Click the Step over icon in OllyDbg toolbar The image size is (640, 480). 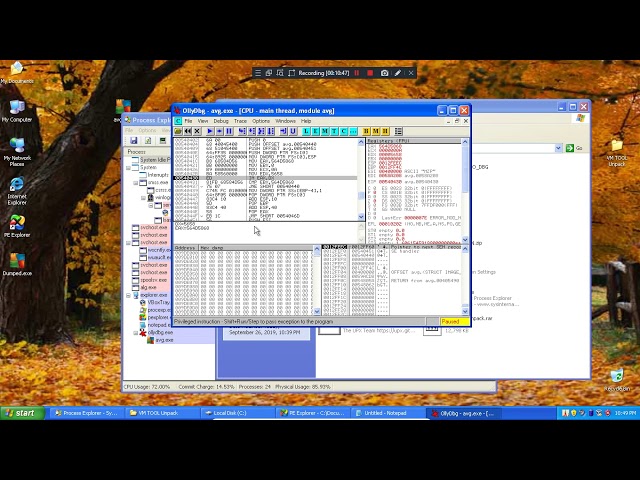(x=251, y=131)
